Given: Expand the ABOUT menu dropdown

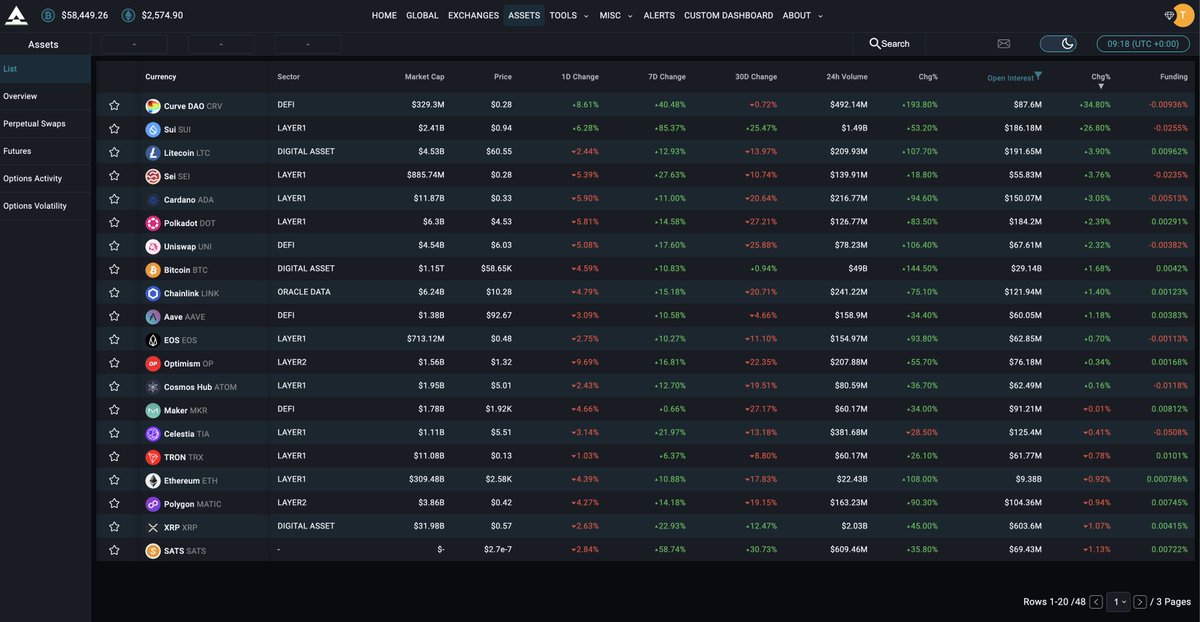Looking at the screenshot, I should point(802,15).
